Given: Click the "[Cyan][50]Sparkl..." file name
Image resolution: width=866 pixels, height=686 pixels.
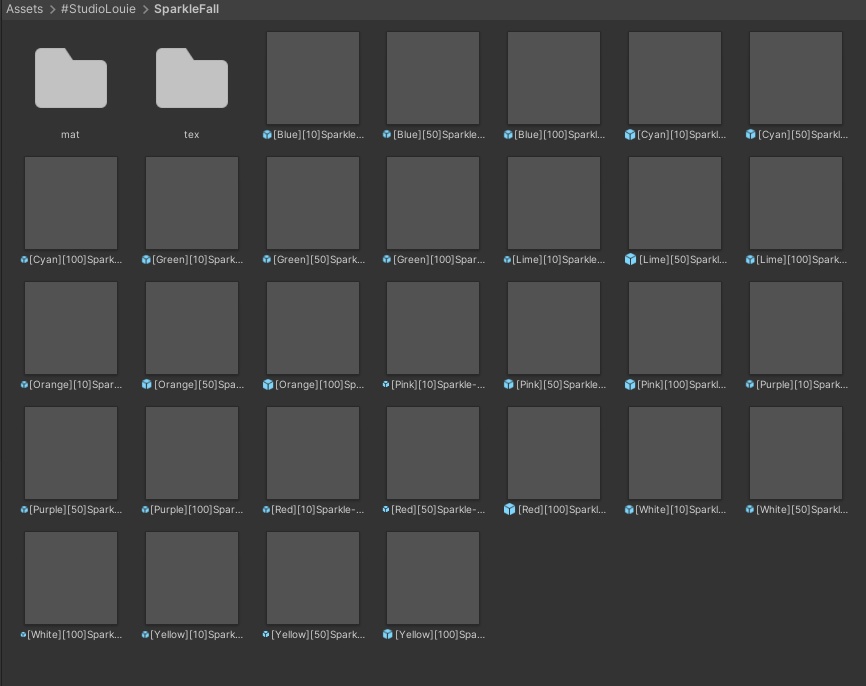Looking at the screenshot, I should [x=803, y=134].
